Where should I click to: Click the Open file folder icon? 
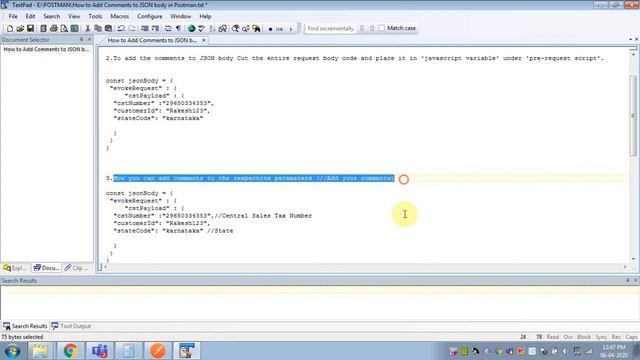click(20, 29)
